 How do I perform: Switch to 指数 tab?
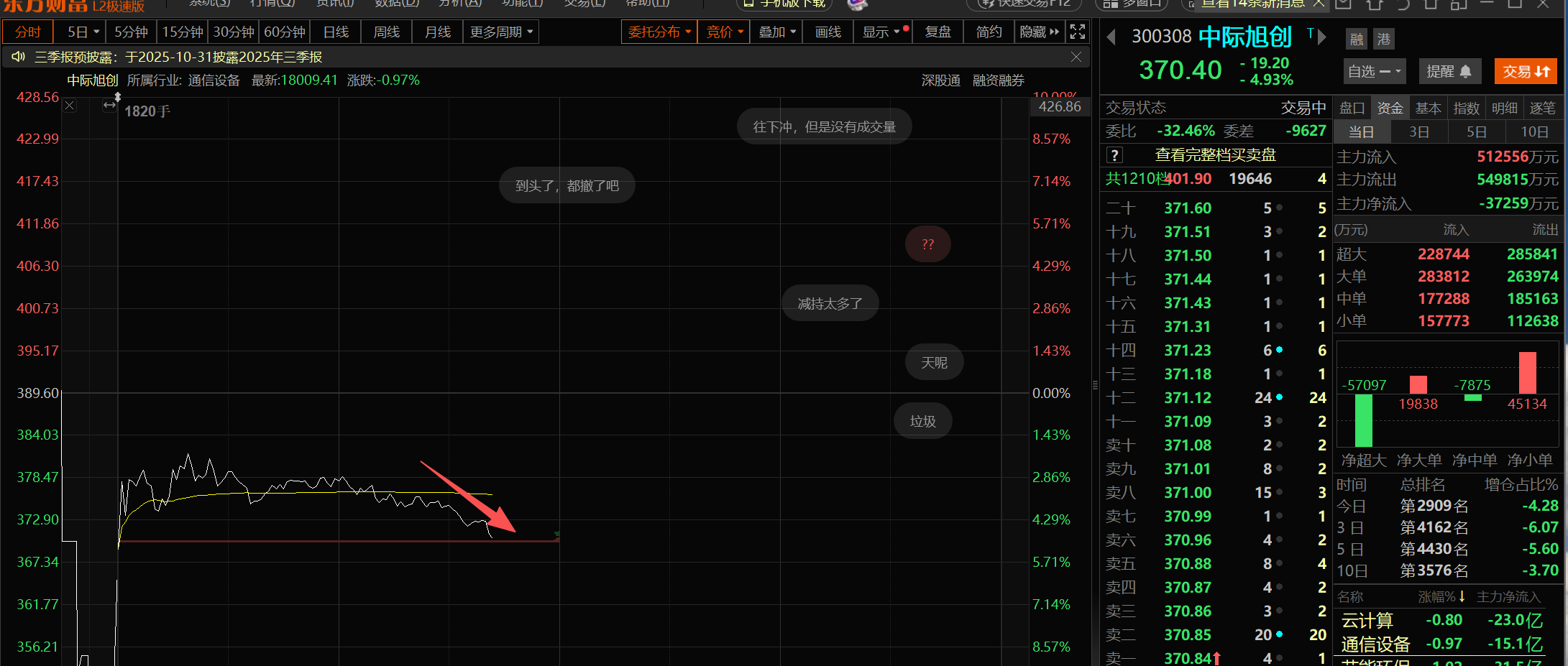[1466, 108]
